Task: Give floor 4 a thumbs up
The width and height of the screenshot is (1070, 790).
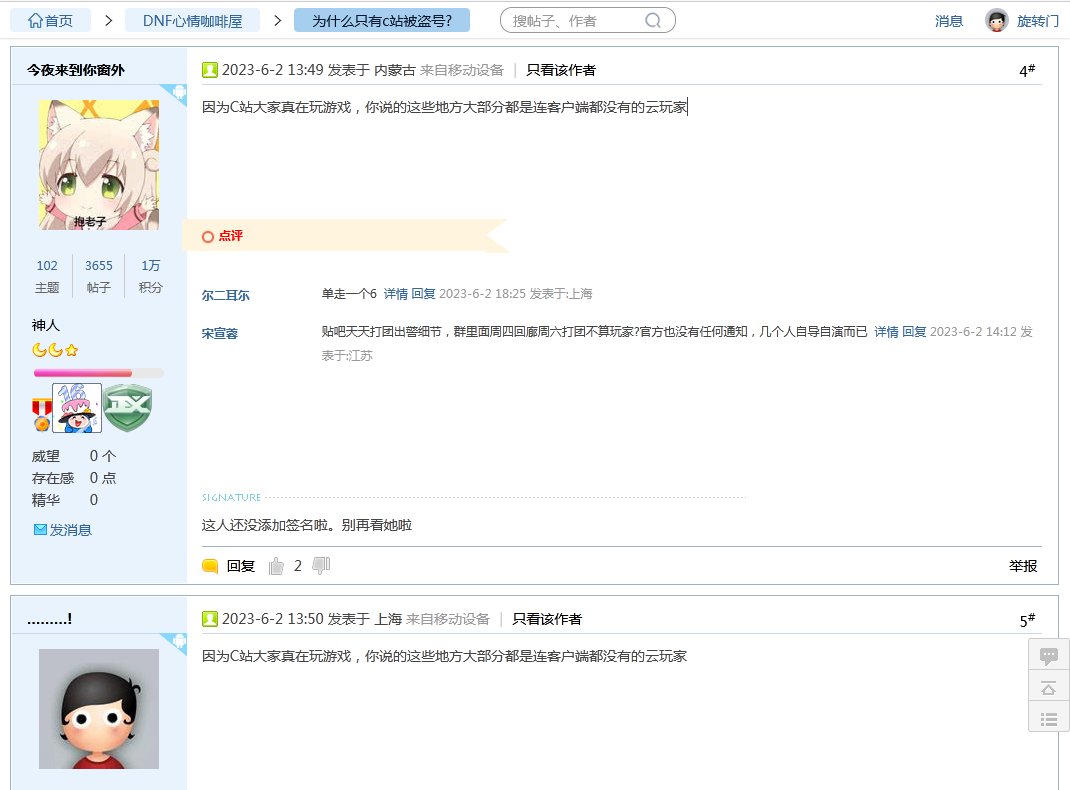Action: coord(276,566)
